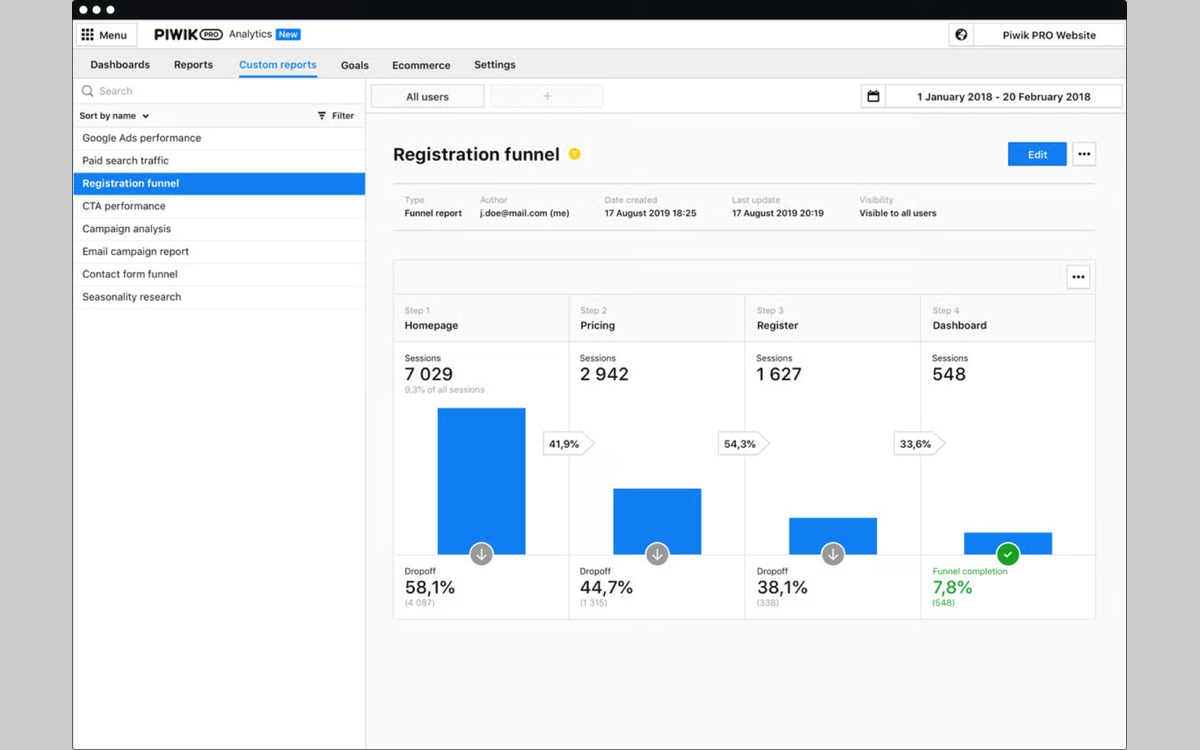Click the blue Edit button
Image resolution: width=1200 pixels, height=750 pixels.
click(1037, 154)
